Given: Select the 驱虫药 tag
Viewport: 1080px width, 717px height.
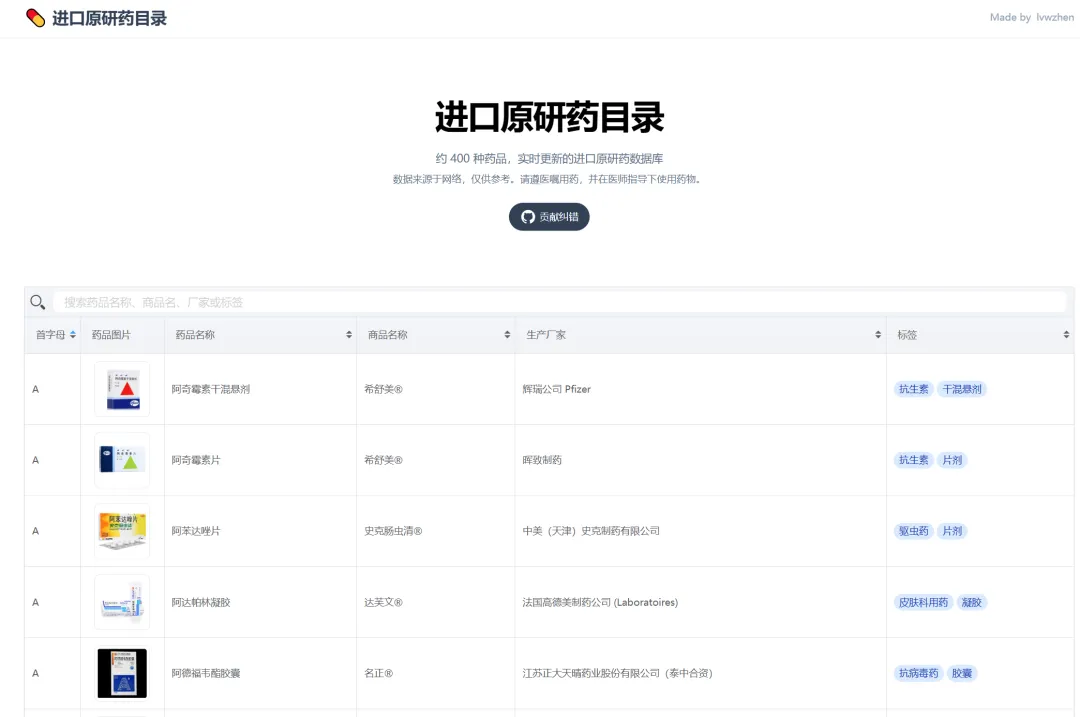Looking at the screenshot, I should click(x=913, y=531).
